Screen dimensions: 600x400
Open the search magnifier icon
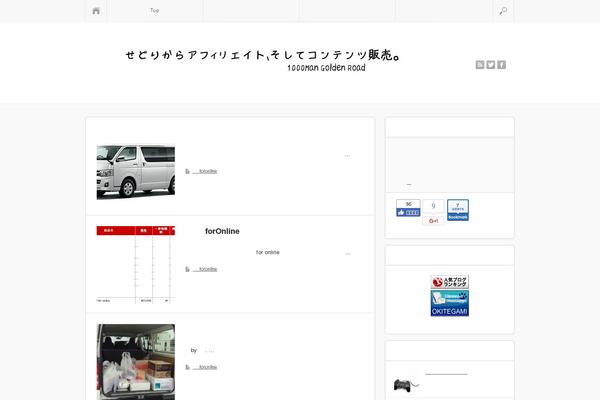pyautogui.click(x=503, y=11)
